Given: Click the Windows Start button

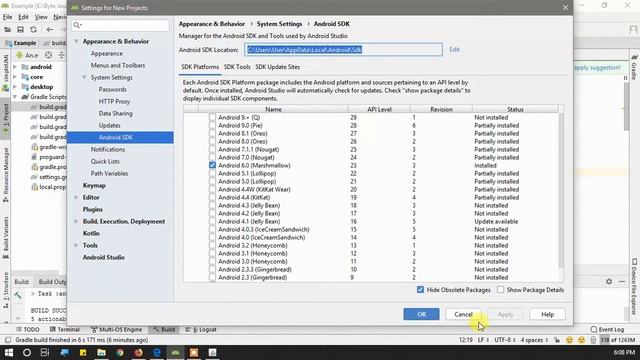Looking at the screenshot, I should [9, 352].
